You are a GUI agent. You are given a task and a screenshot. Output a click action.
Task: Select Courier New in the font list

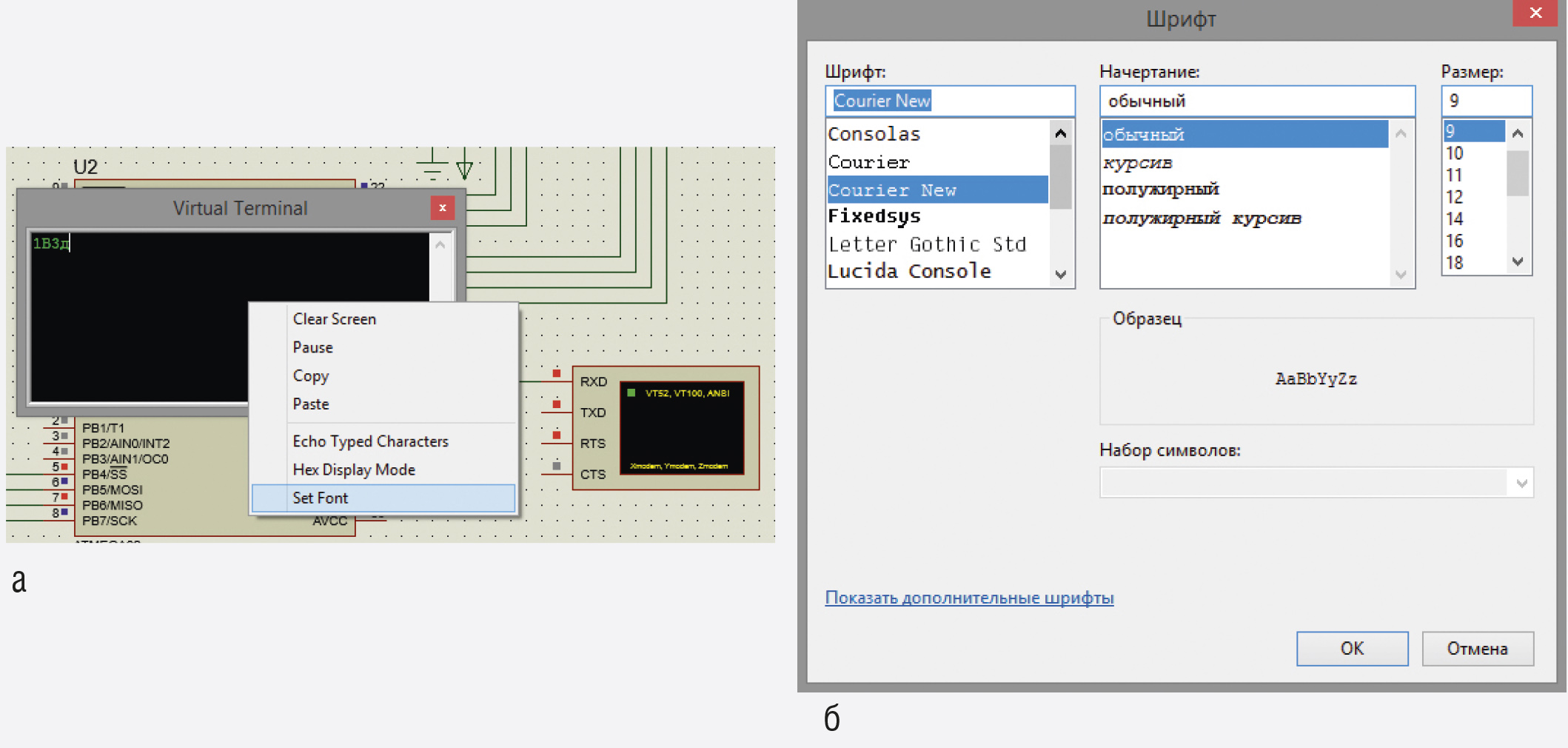(938, 190)
